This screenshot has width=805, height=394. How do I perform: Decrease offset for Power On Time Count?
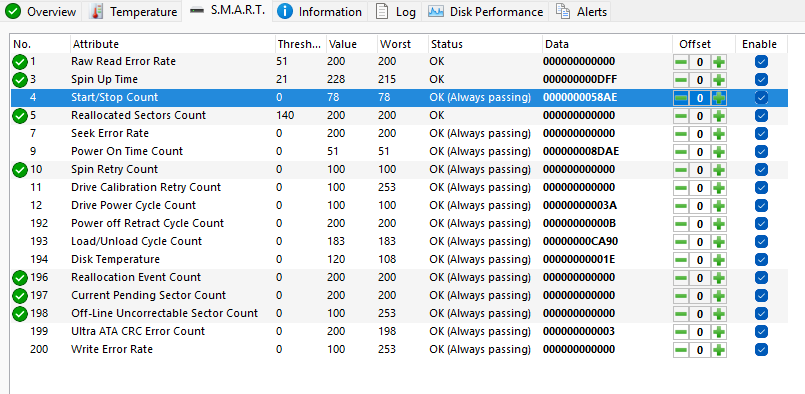click(x=681, y=152)
